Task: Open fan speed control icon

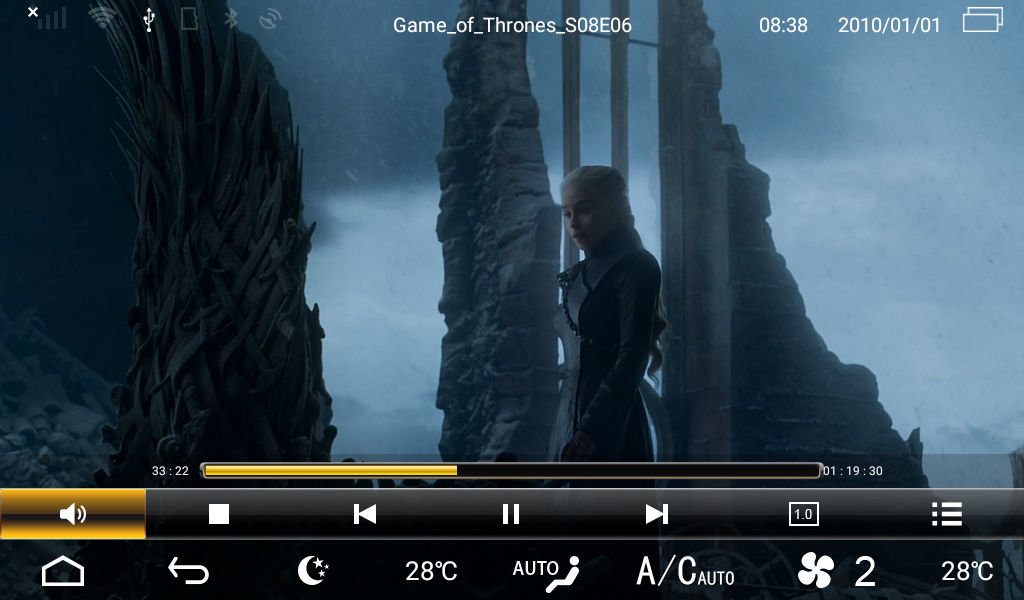Action: pyautogui.click(x=816, y=571)
